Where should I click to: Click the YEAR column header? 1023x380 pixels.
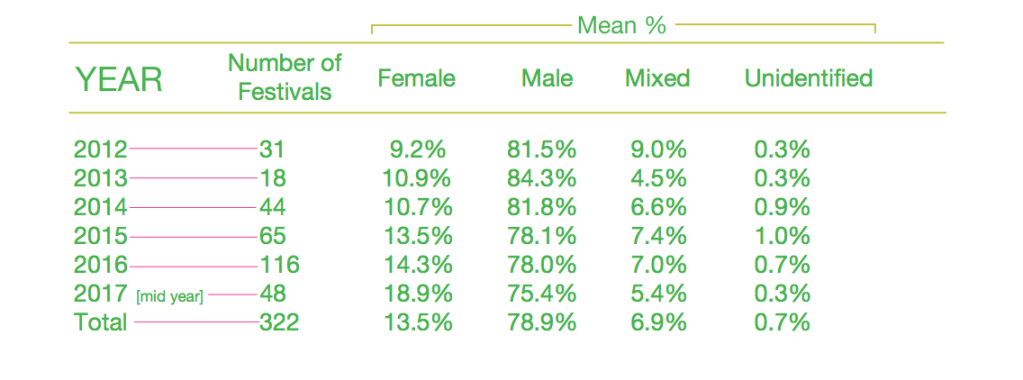point(119,80)
